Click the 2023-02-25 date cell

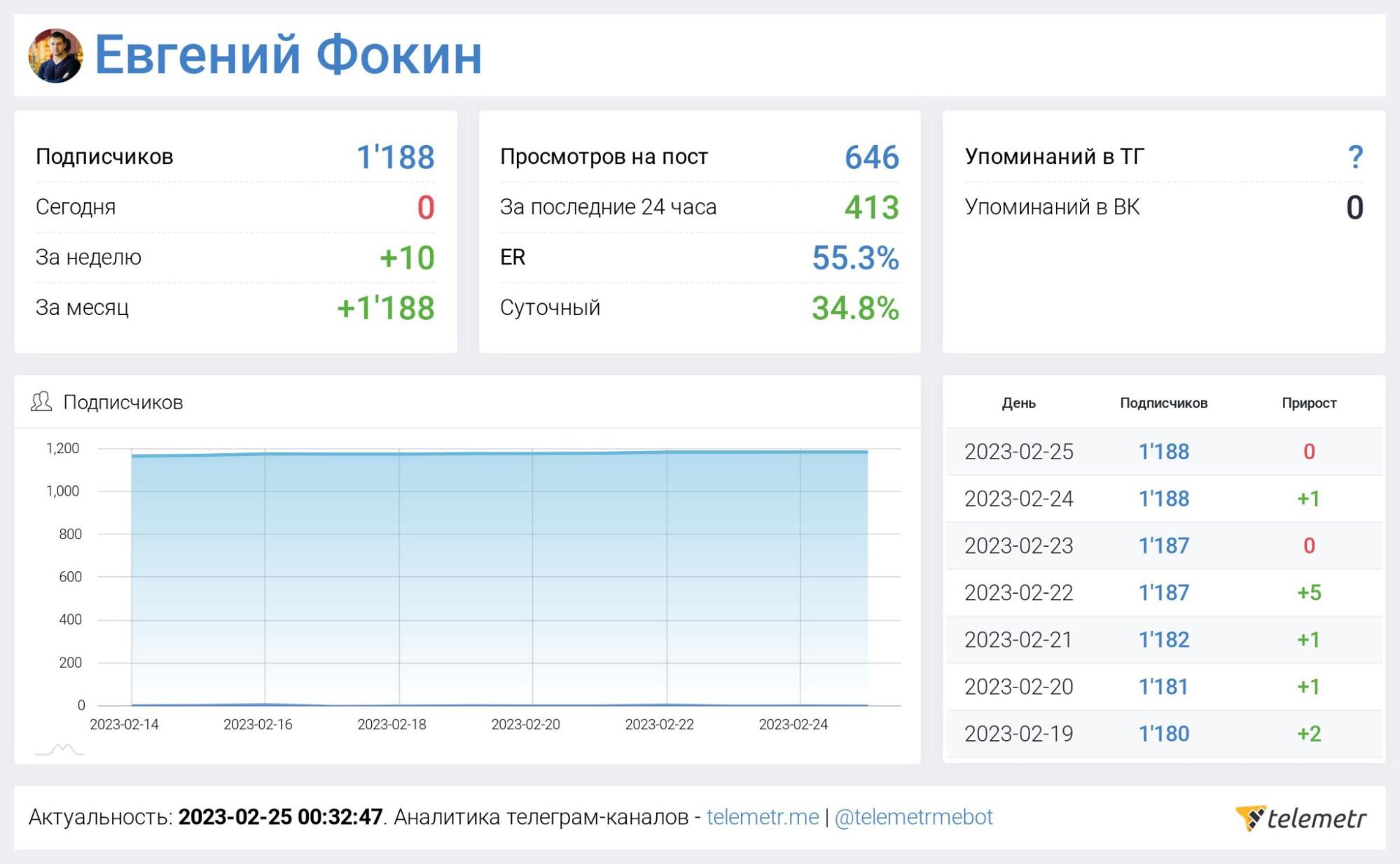(x=1019, y=452)
